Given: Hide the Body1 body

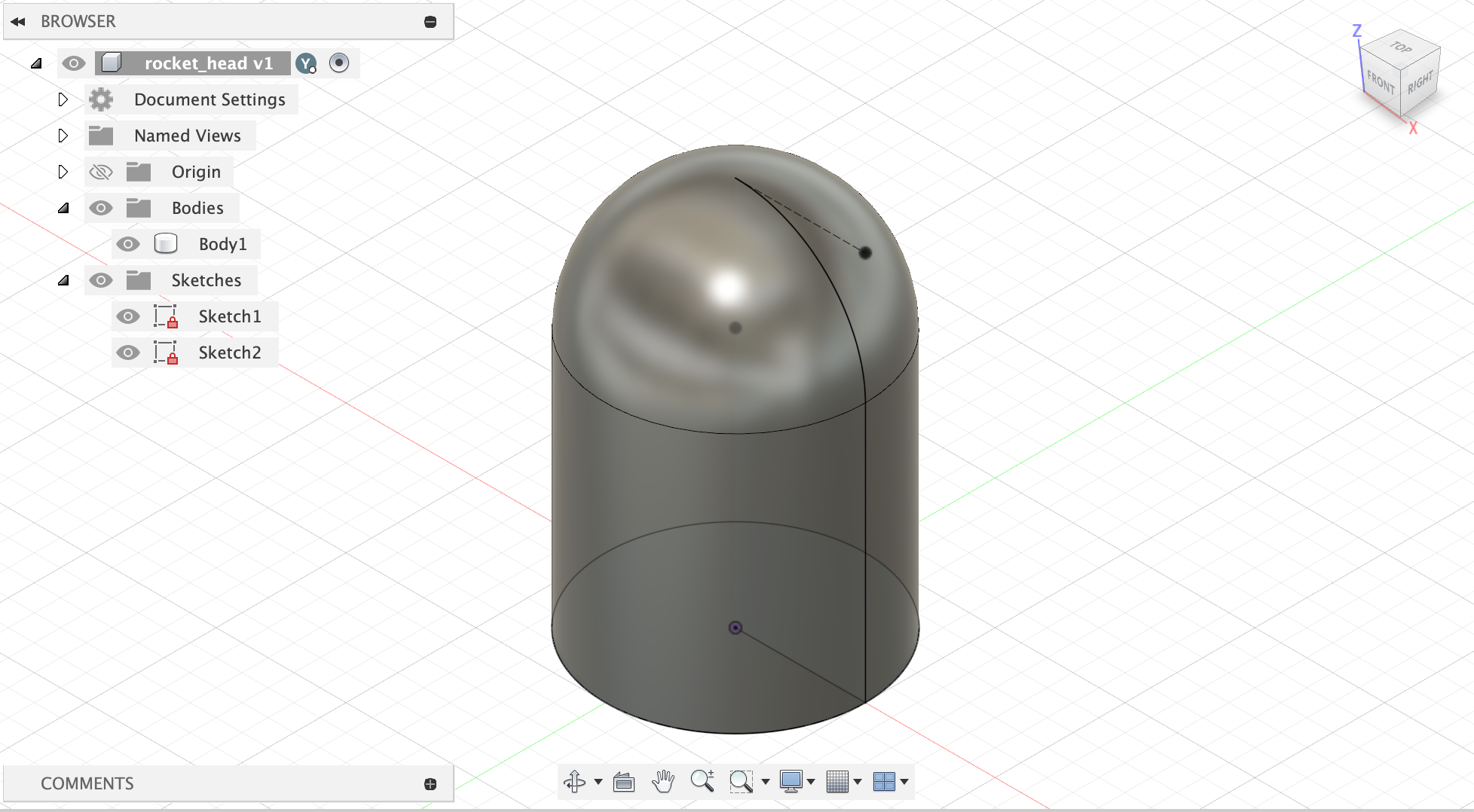Looking at the screenshot, I should tap(128, 243).
